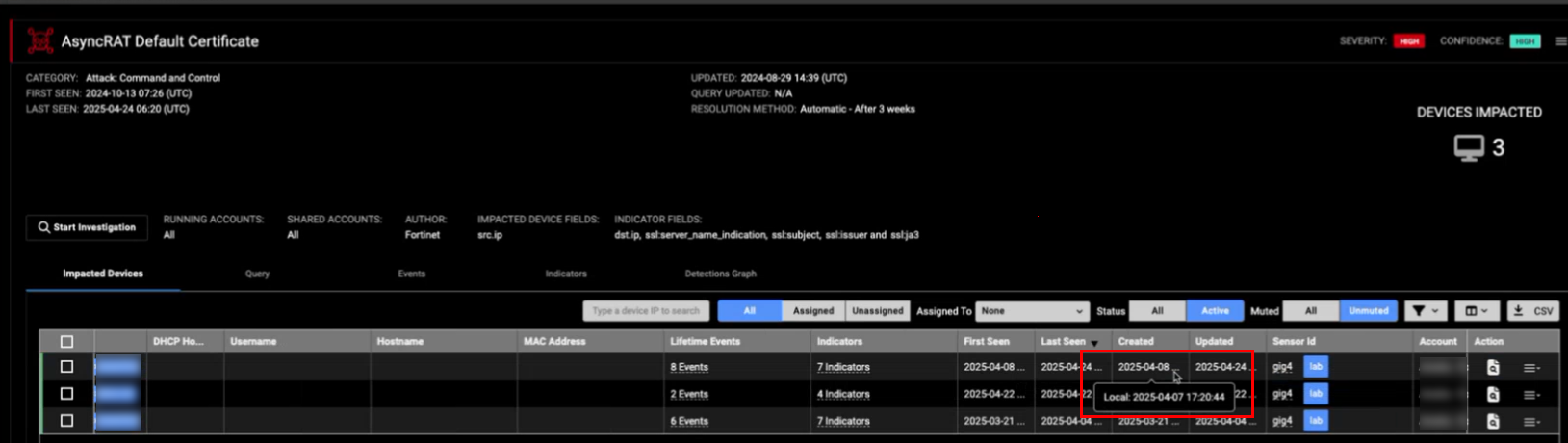Image resolution: width=1568 pixels, height=443 pixels.
Task: Click First Seen 2025-03-21 cell
Action: point(994,421)
